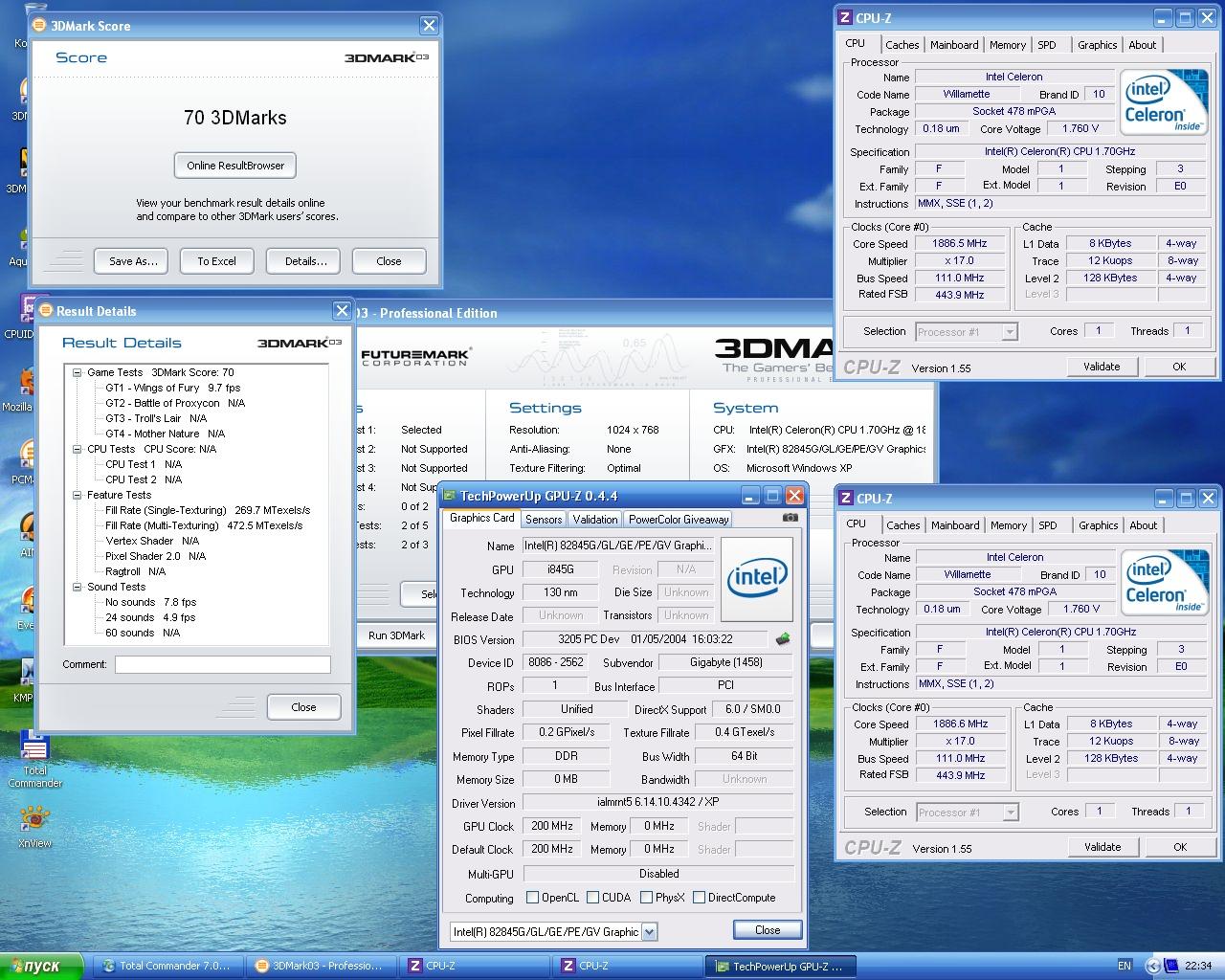Click the EN language indicator in the tray
This screenshot has height=980, width=1225.
point(1125,966)
